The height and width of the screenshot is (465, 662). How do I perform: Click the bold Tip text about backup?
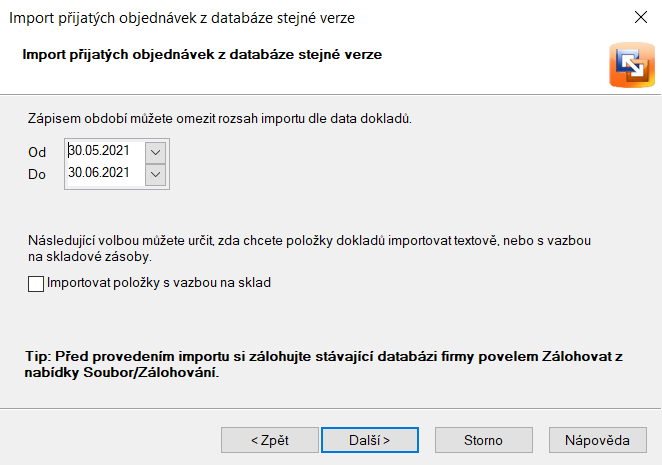pos(320,365)
